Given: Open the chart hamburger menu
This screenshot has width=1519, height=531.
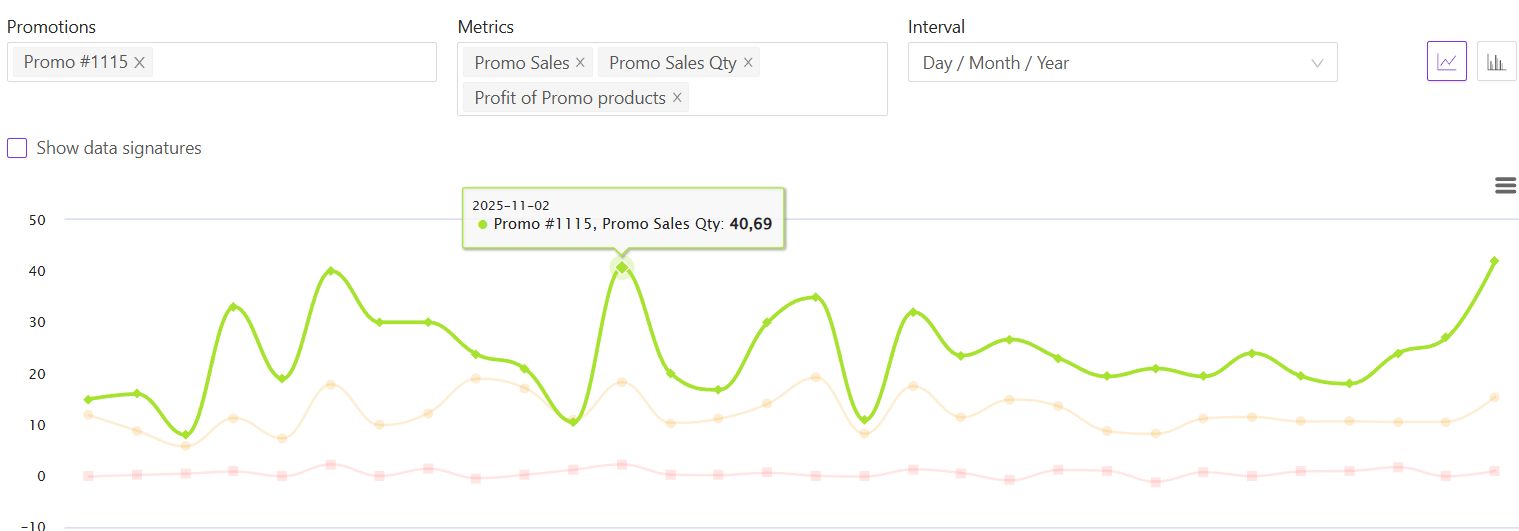Looking at the screenshot, I should 1504,185.
